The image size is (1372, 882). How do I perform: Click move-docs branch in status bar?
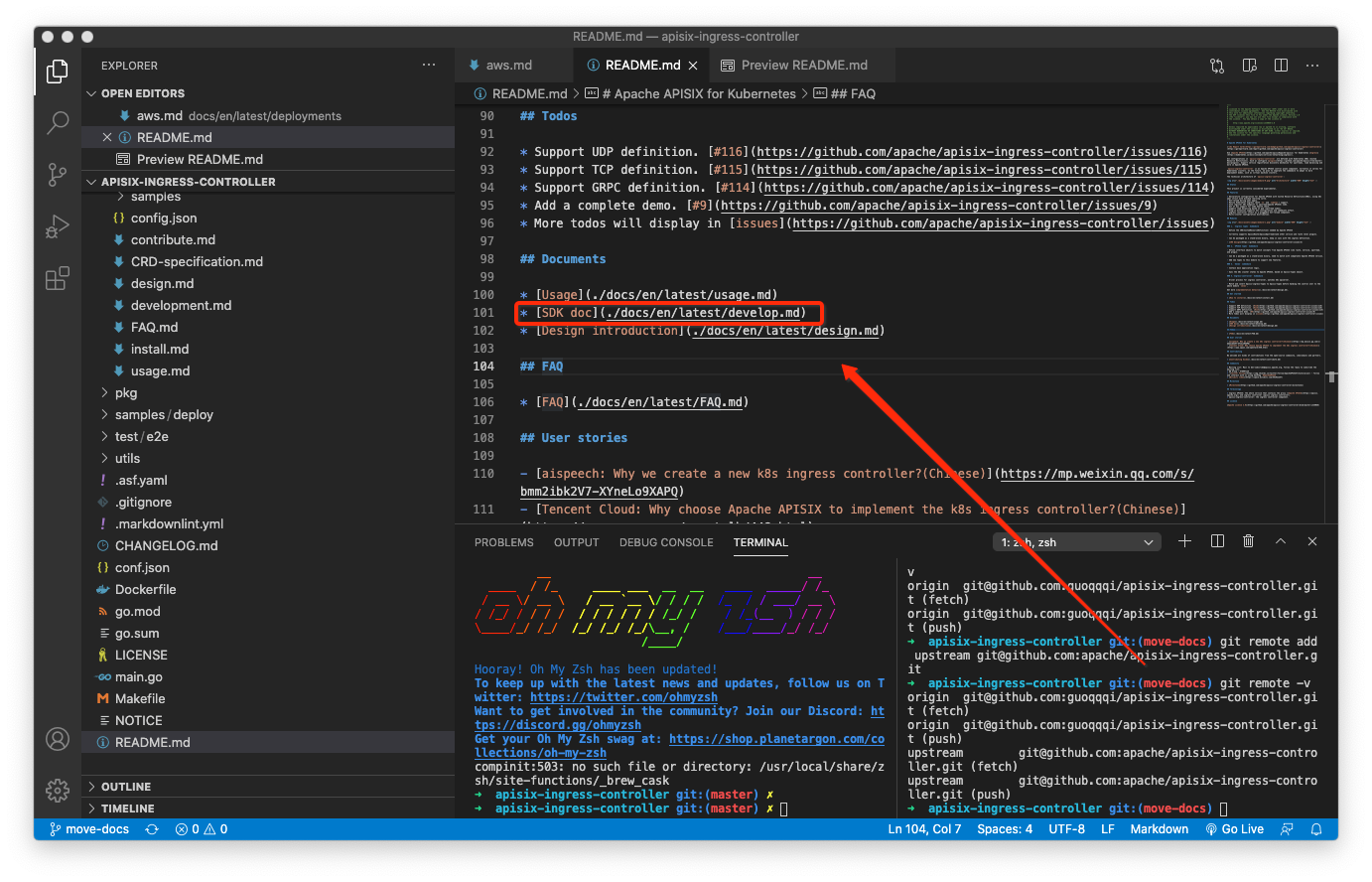[89, 829]
